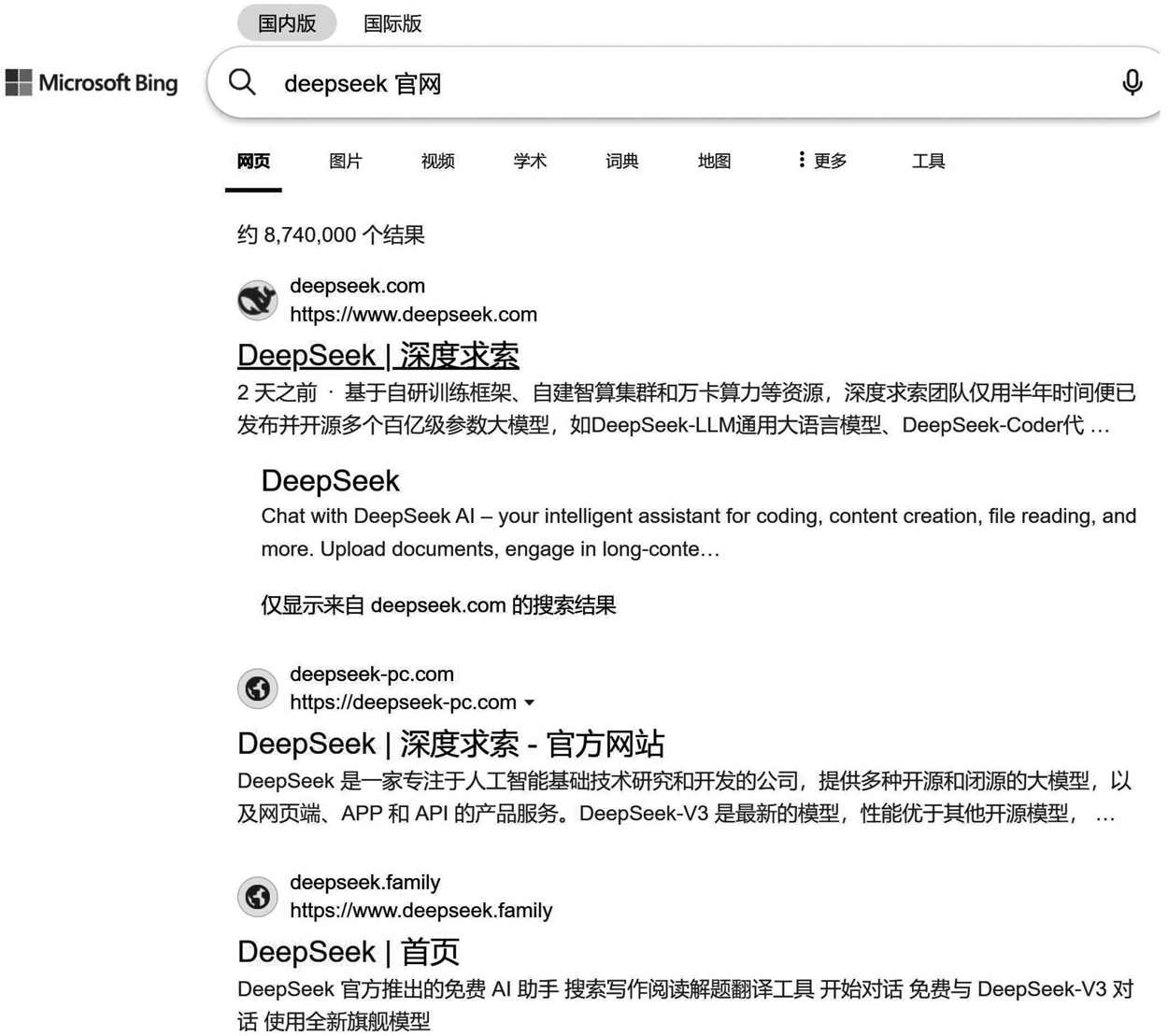Switch to the 国际版 version
Viewport: 1168px width, 1036px height.
click(x=392, y=23)
